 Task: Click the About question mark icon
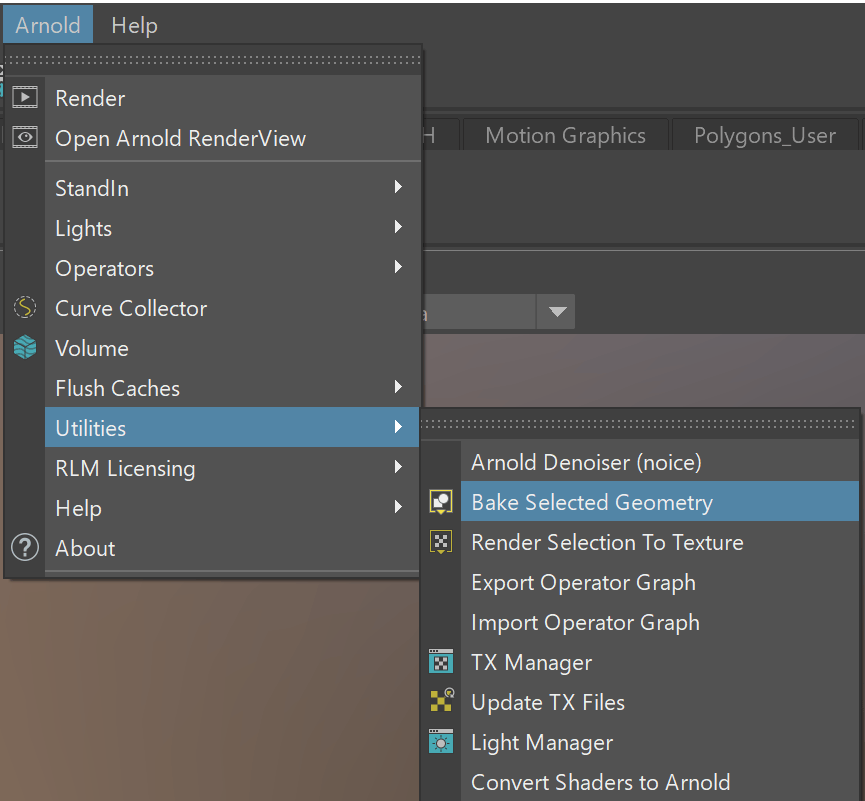[25, 548]
